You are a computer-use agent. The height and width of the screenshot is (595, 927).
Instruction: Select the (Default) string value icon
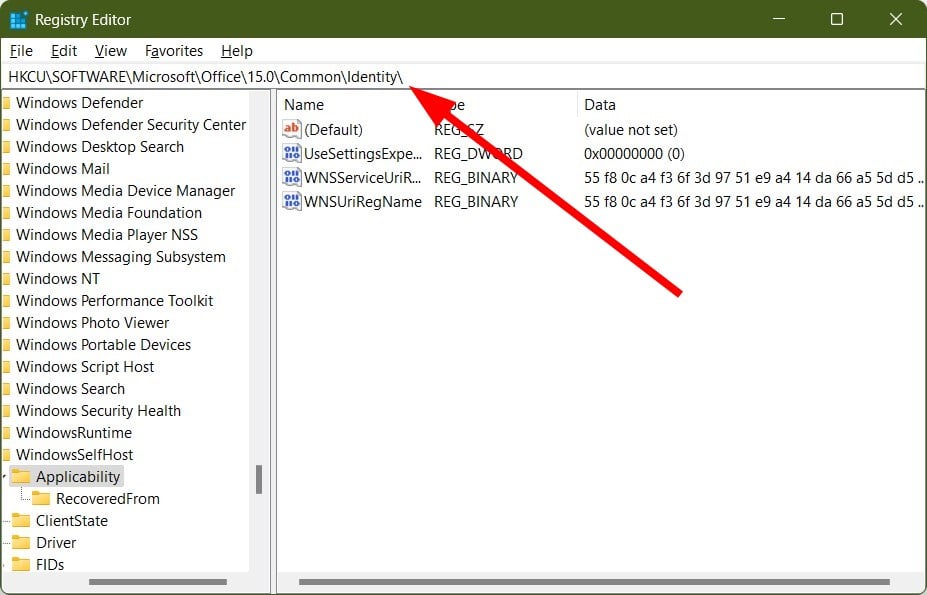click(x=291, y=129)
